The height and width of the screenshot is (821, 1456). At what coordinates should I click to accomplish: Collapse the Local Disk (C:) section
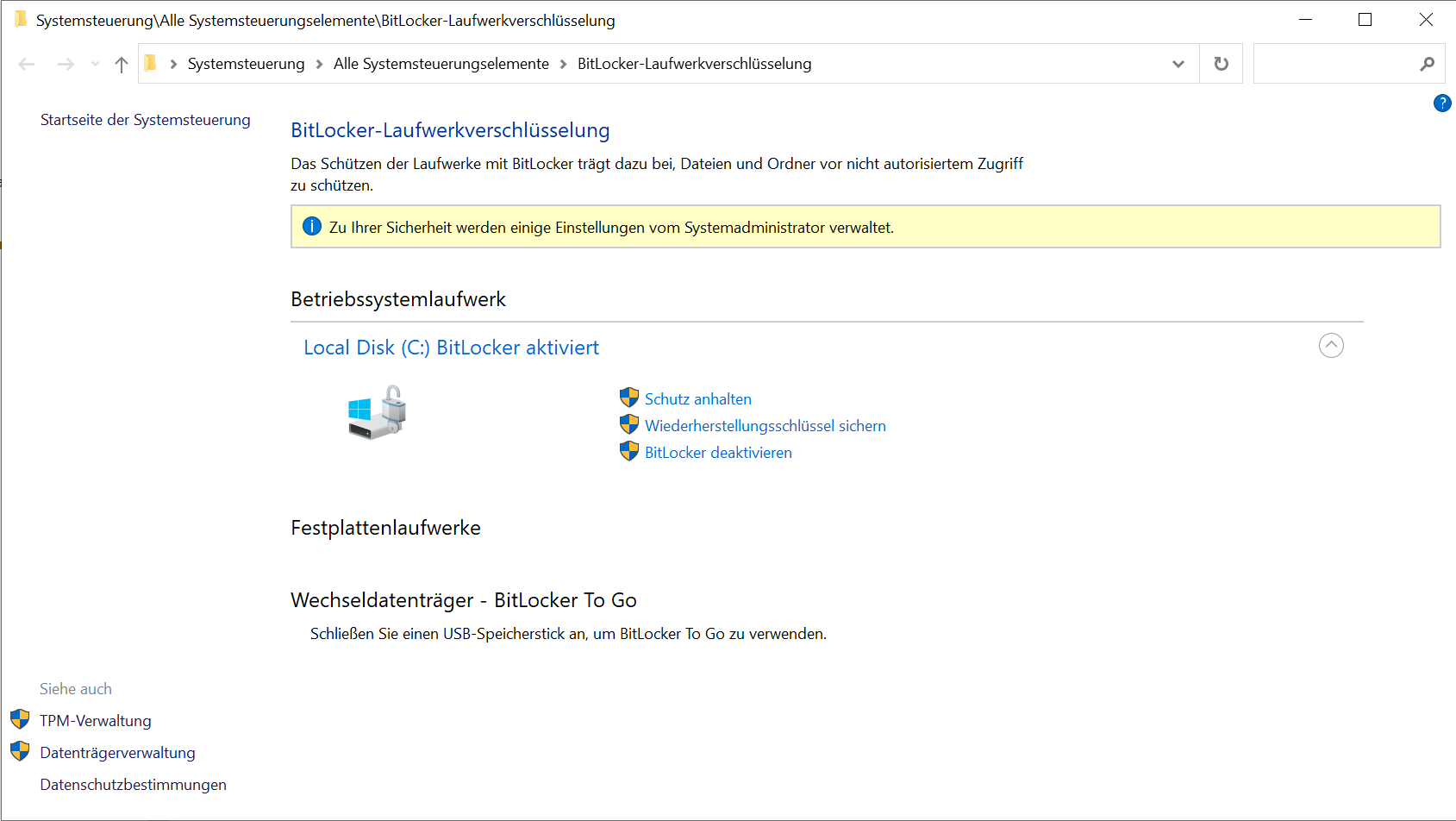1331,346
